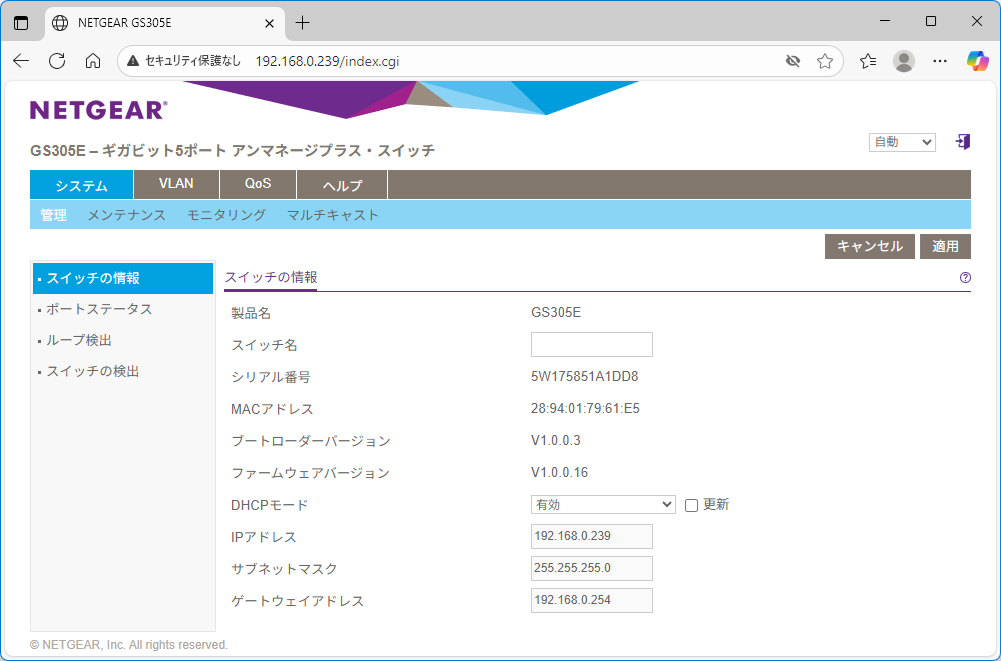Viewport: 1001px width, 661px height.
Task: Open the 自動 language dropdown
Action: pyautogui.click(x=901, y=142)
